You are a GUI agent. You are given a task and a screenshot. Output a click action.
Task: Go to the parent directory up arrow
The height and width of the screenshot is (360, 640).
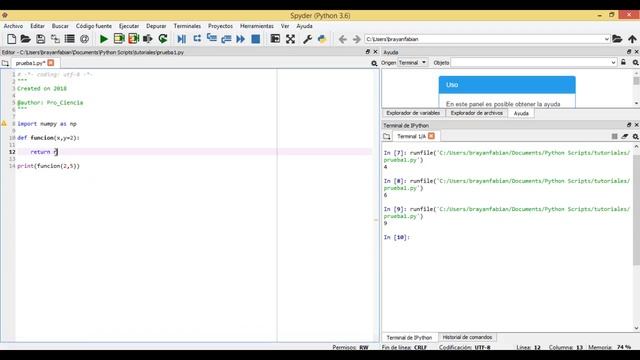tap(632, 39)
